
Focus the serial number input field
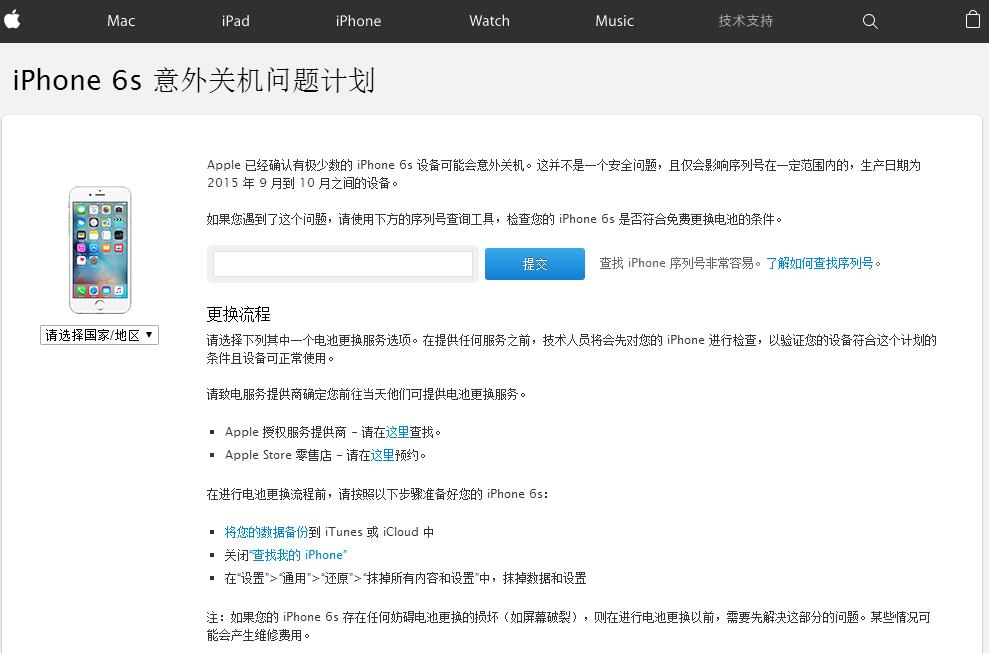coord(342,264)
